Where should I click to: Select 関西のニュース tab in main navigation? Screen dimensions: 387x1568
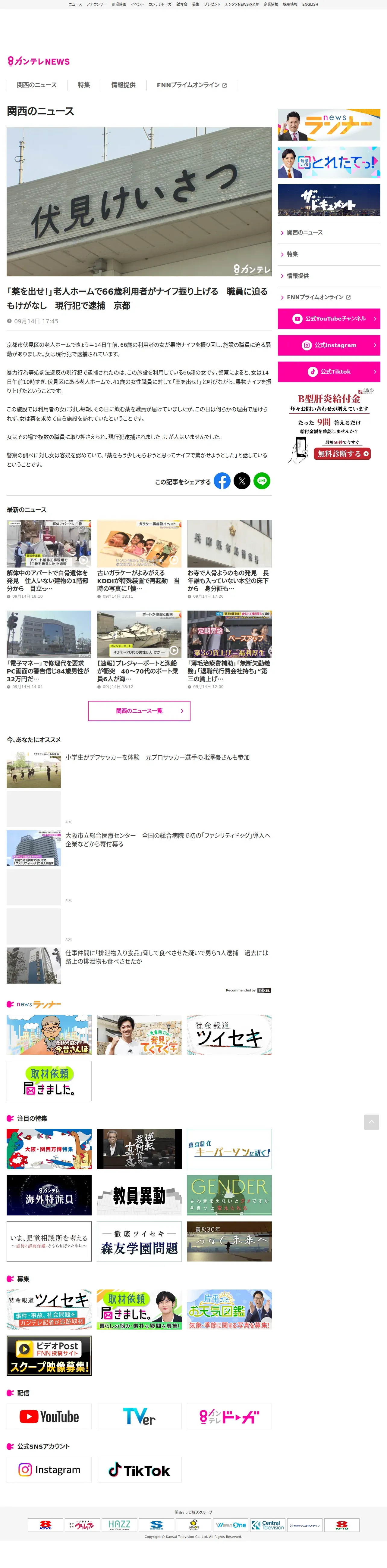click(36, 85)
